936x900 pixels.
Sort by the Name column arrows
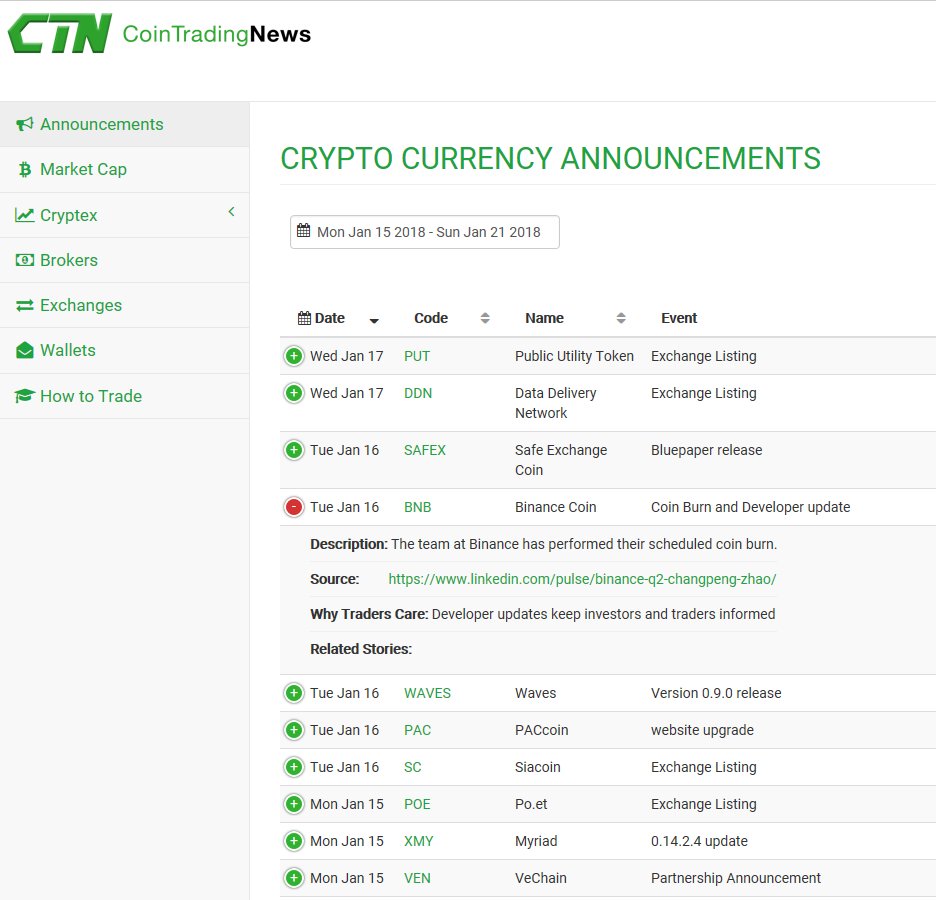click(621, 318)
